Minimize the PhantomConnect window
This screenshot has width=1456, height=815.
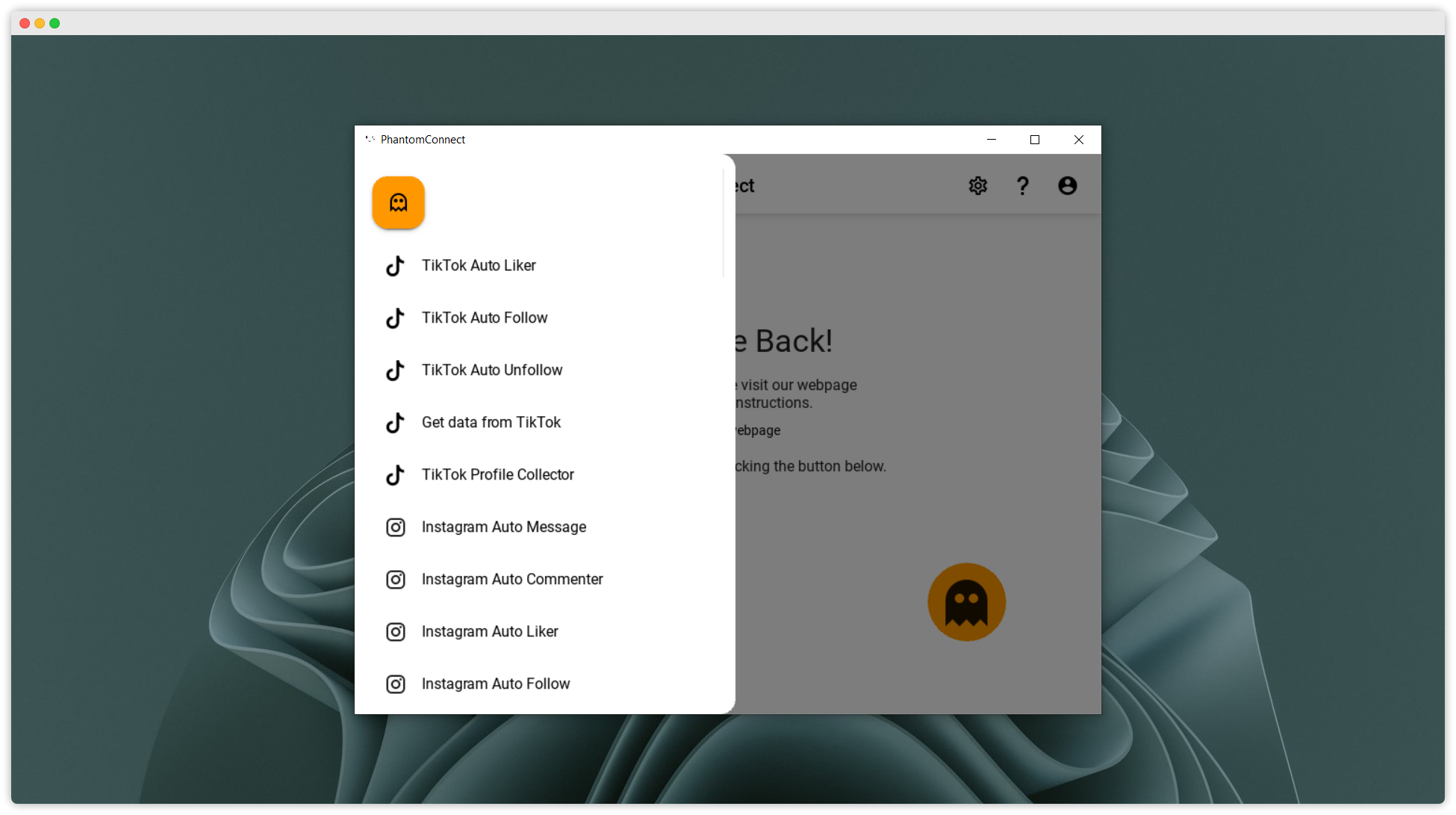pos(992,140)
